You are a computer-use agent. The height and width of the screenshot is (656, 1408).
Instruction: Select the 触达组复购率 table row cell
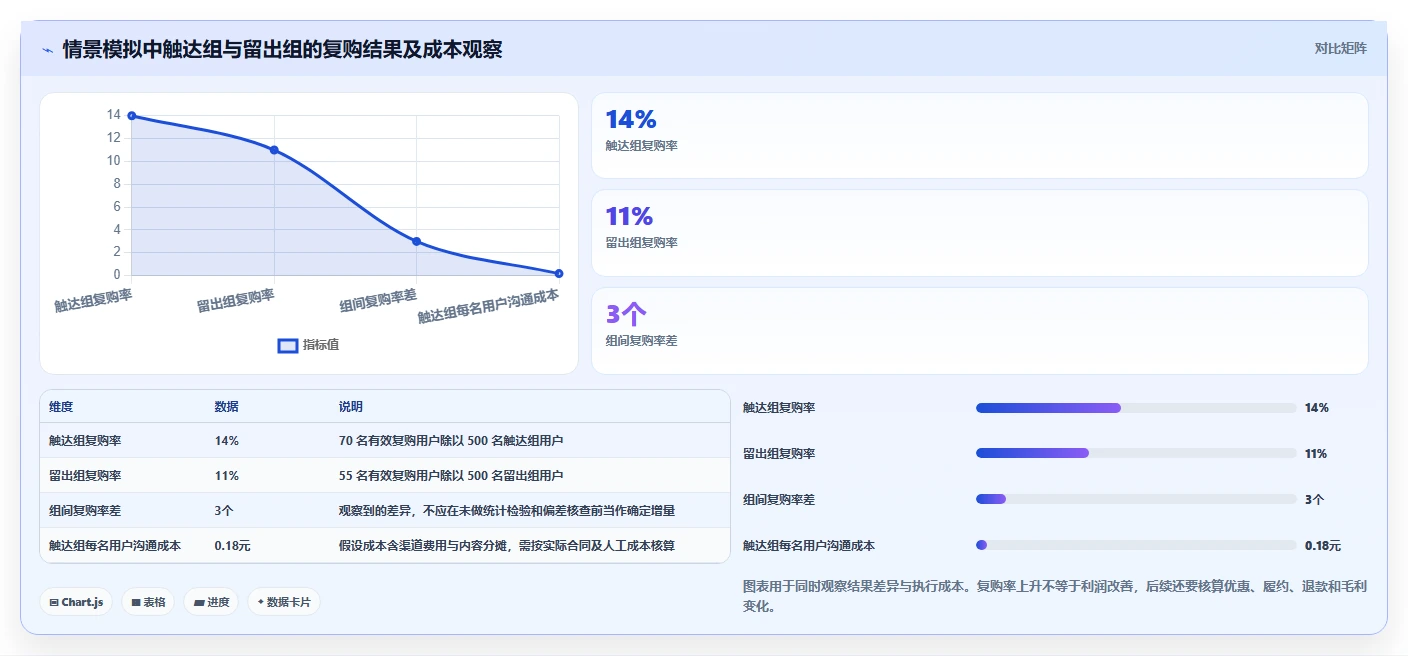tap(85, 440)
